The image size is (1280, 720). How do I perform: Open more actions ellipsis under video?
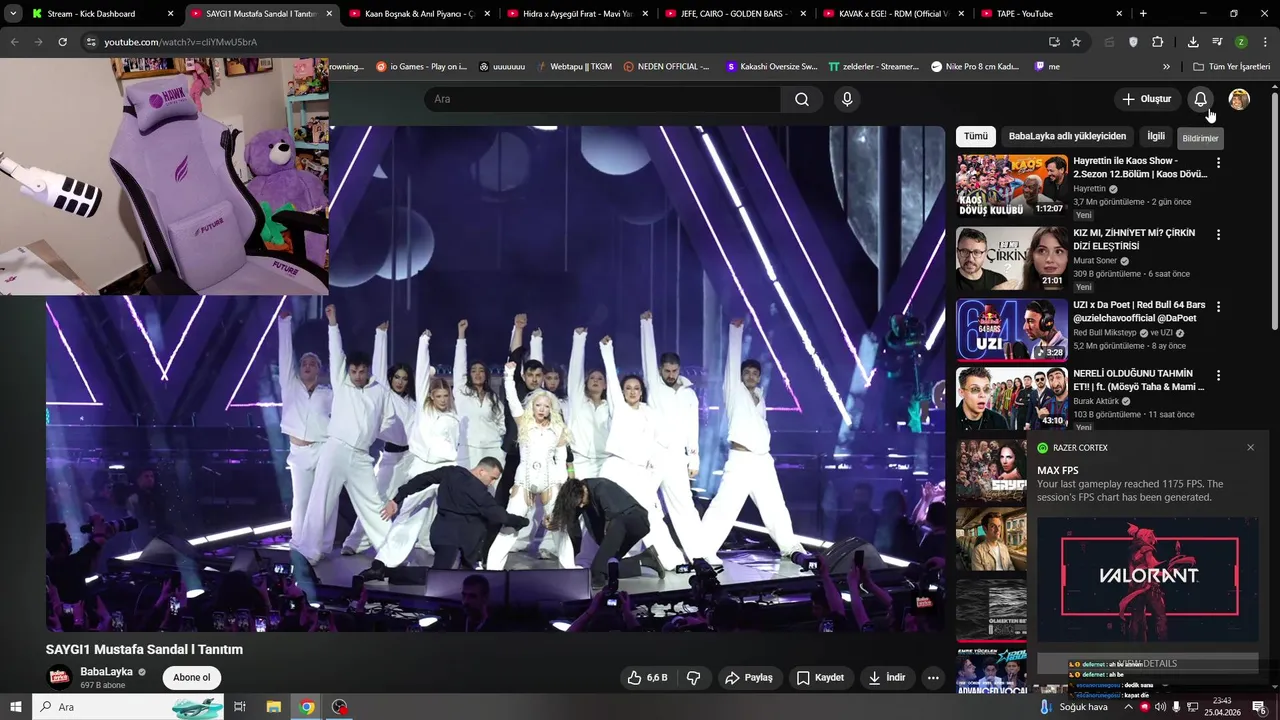coord(932,678)
